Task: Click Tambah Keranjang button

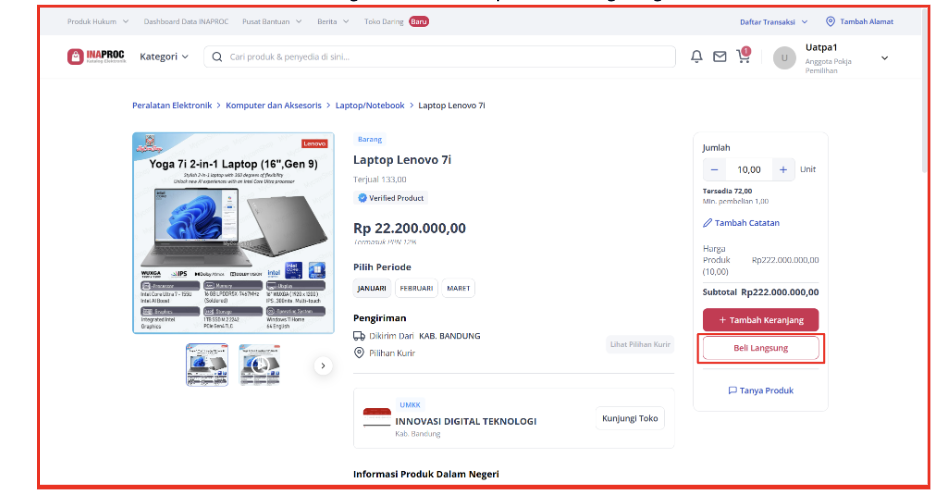Action: (761, 320)
